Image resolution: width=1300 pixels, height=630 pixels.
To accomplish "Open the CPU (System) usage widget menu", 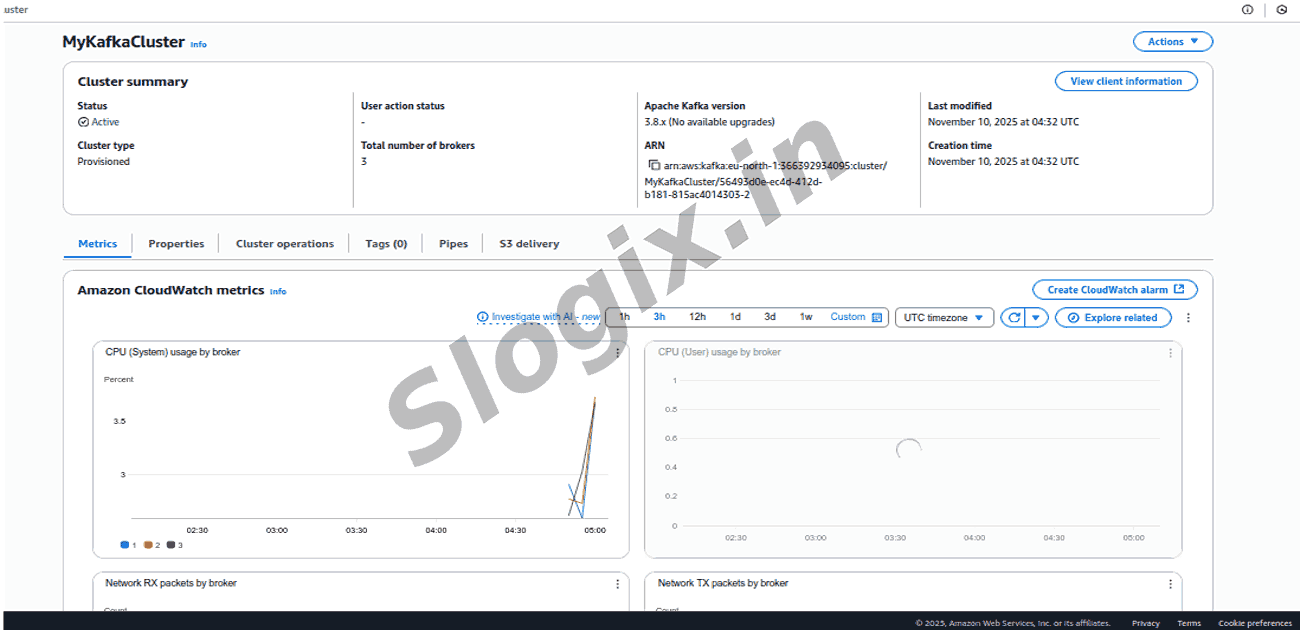I will point(618,352).
